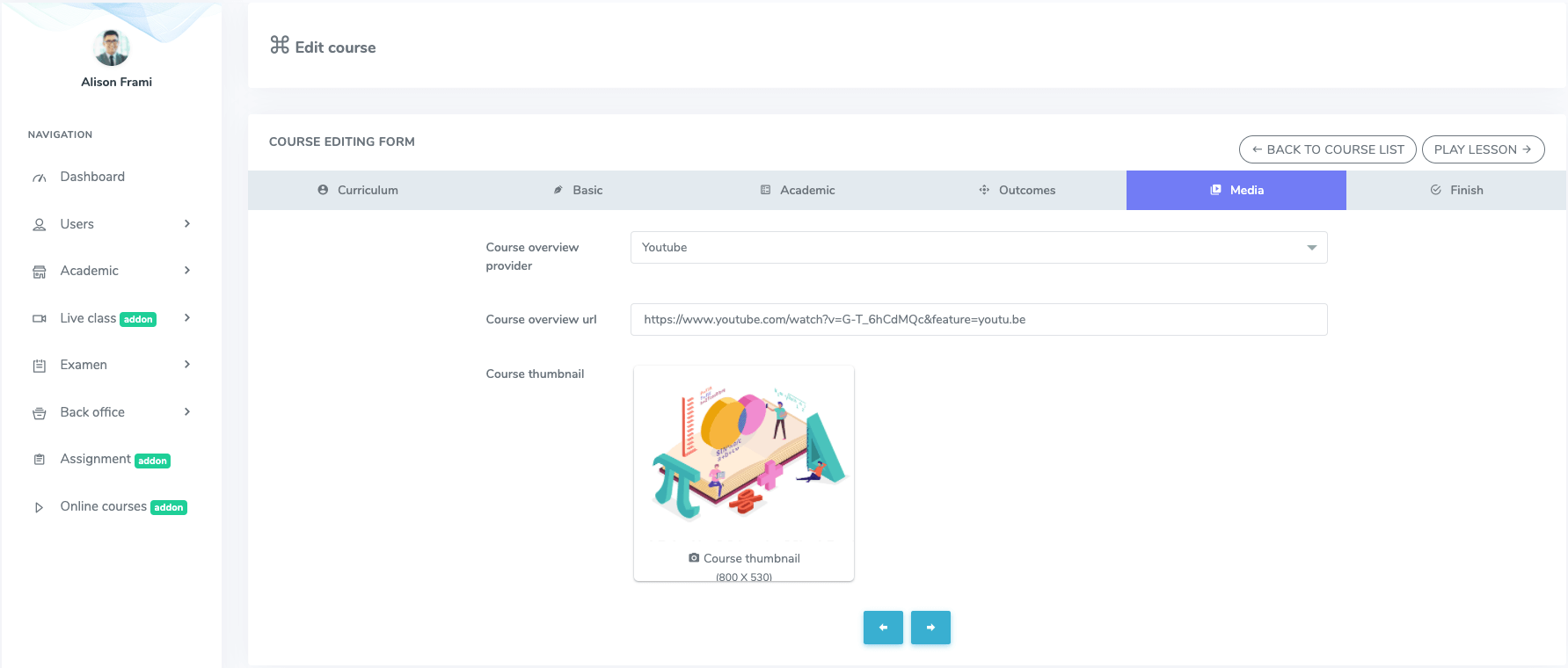Screen dimensions: 1568x668
Task: Click the course thumbnail image
Action: [x=744, y=454]
